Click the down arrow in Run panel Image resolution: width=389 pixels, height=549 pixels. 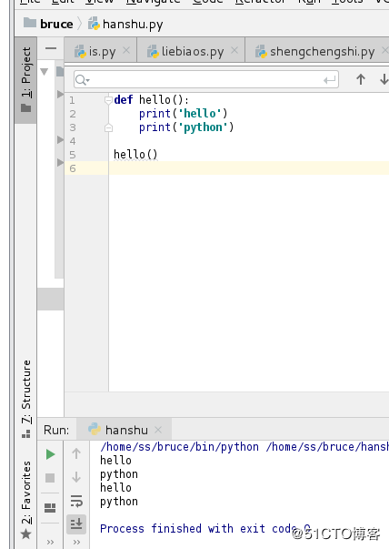[76, 477]
